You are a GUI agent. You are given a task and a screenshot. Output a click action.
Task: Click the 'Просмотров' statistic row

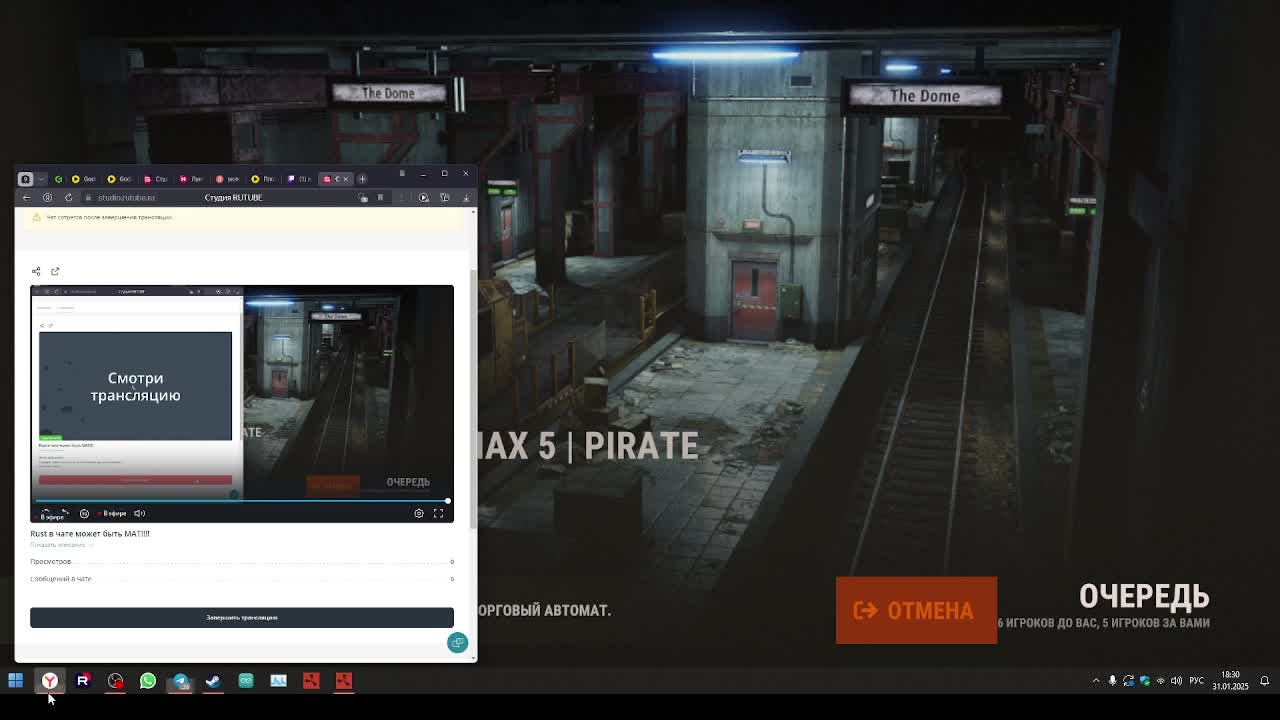coord(242,562)
